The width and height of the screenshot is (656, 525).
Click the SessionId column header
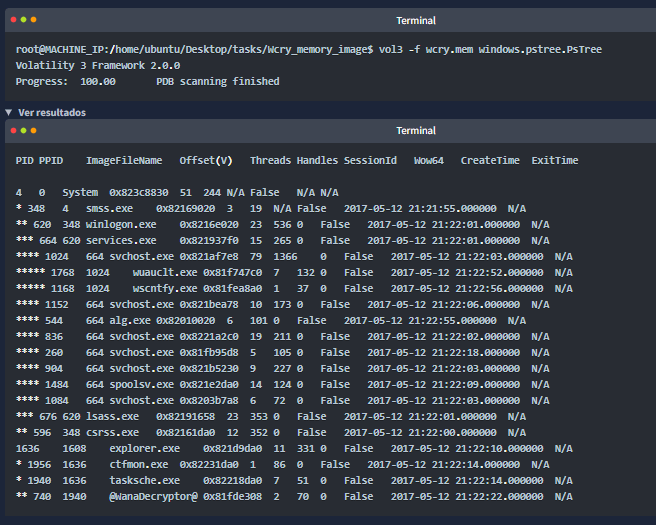[x=370, y=160]
